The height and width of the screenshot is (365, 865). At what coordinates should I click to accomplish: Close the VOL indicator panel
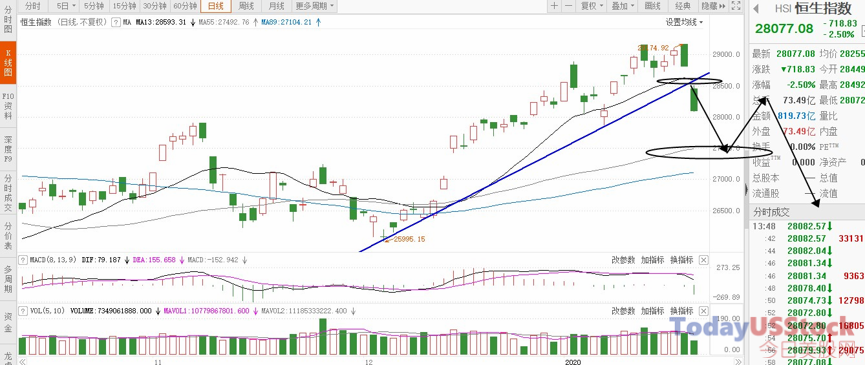point(703,310)
